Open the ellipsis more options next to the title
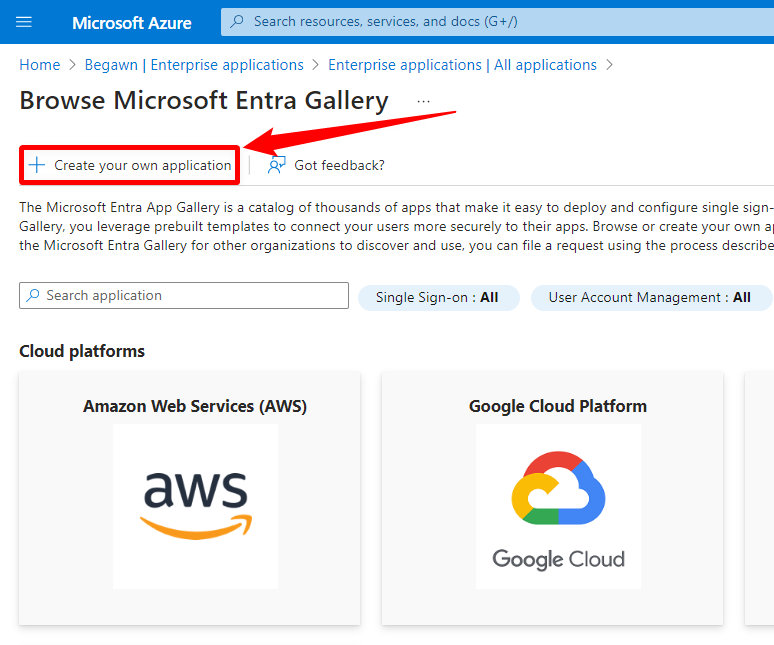 coord(424,101)
